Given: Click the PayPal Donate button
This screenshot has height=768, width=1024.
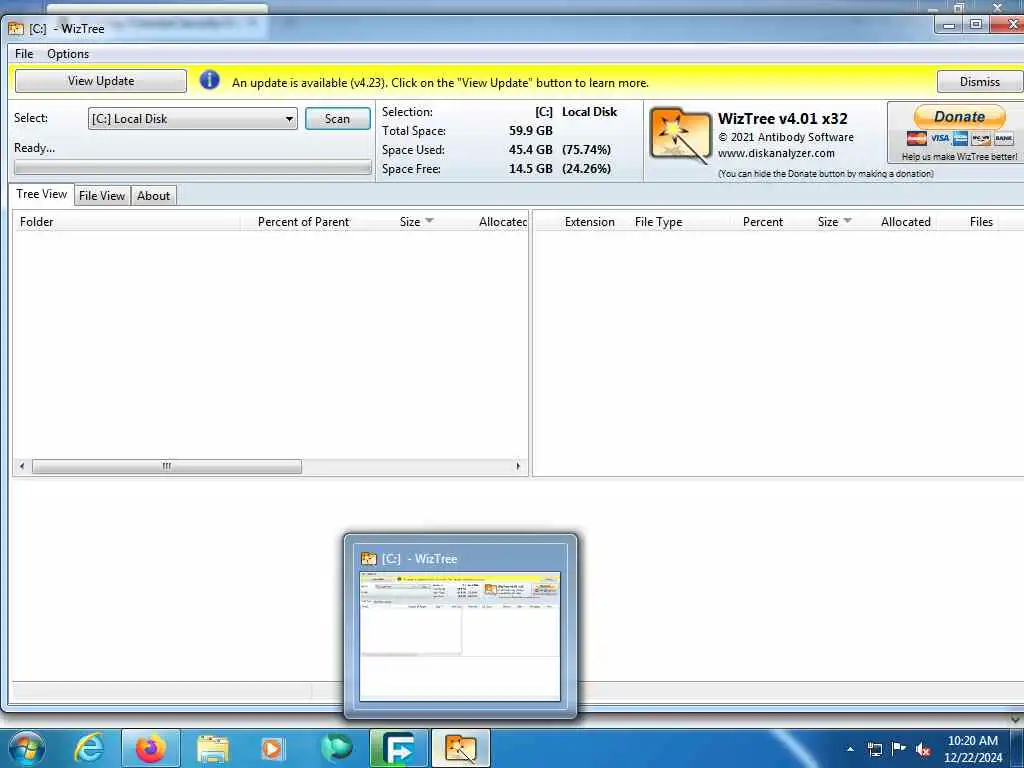Looking at the screenshot, I should [959, 117].
